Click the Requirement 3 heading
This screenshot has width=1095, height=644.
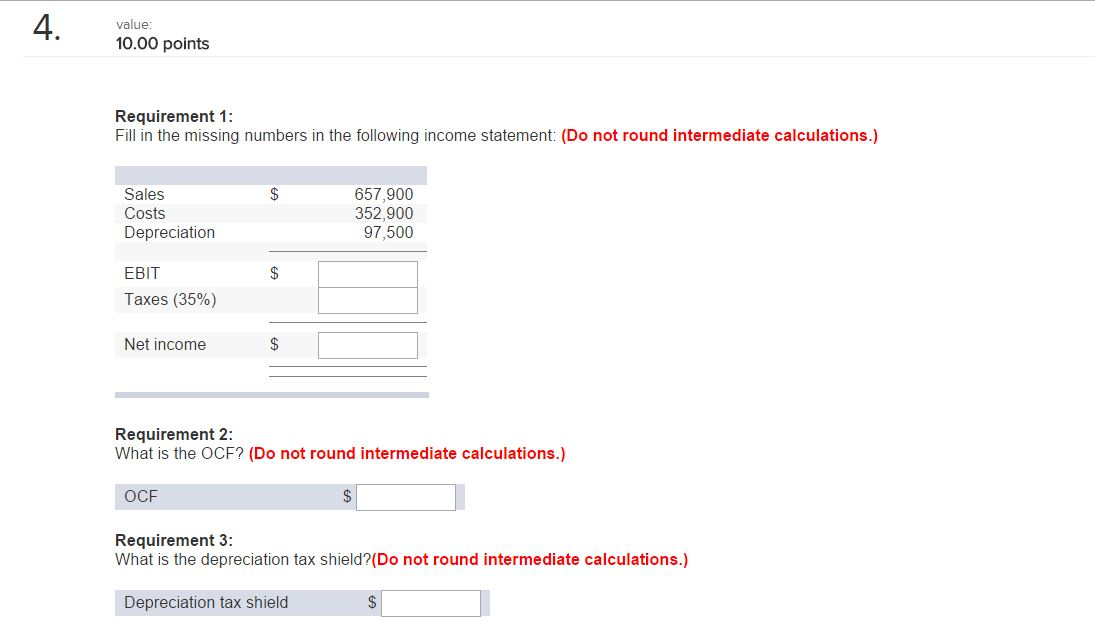tap(174, 540)
